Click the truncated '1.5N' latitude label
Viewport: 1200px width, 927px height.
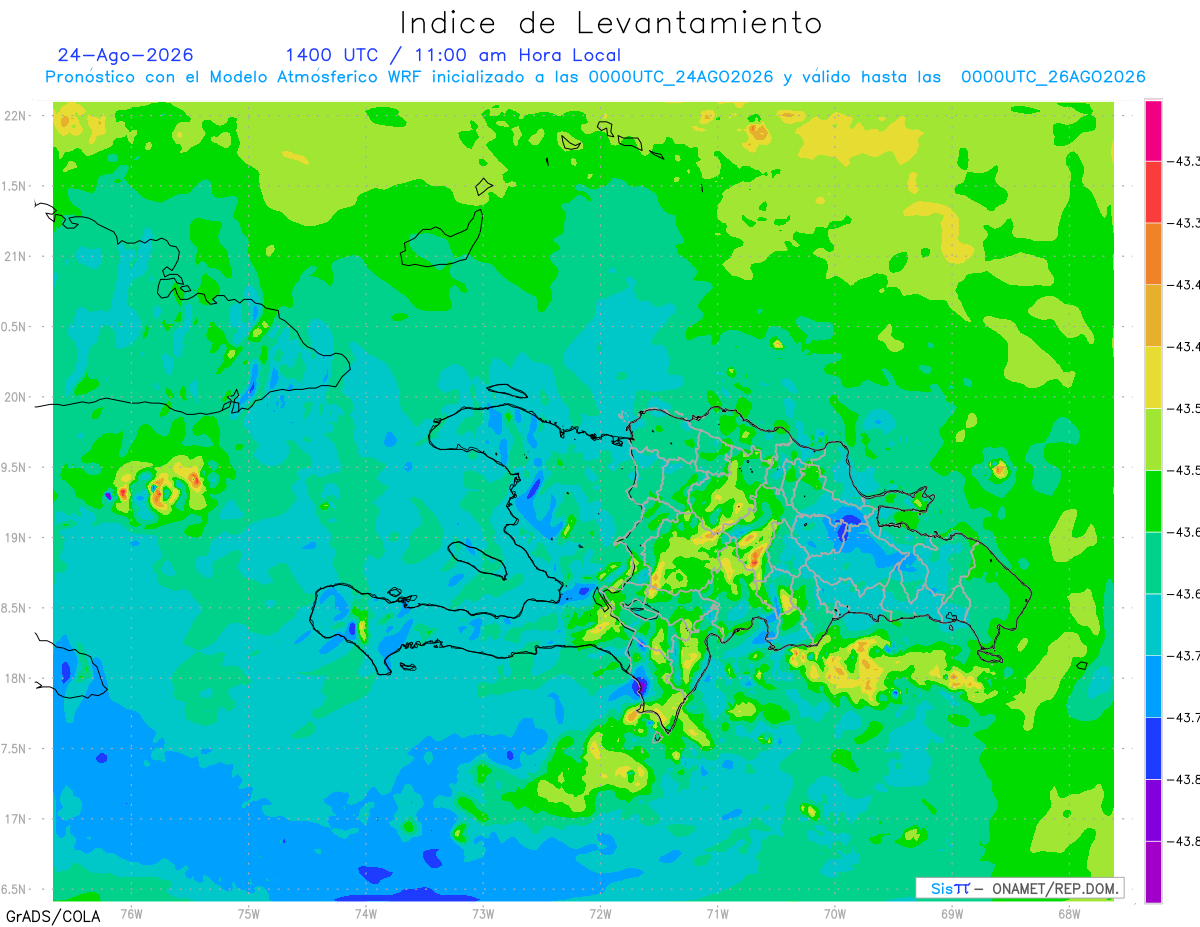[13, 187]
